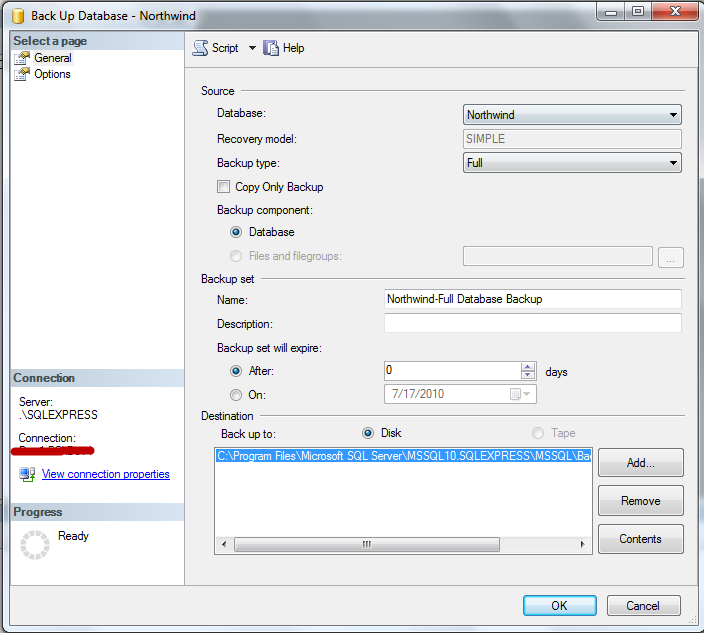Expand the Script dropdown arrow

point(252,48)
